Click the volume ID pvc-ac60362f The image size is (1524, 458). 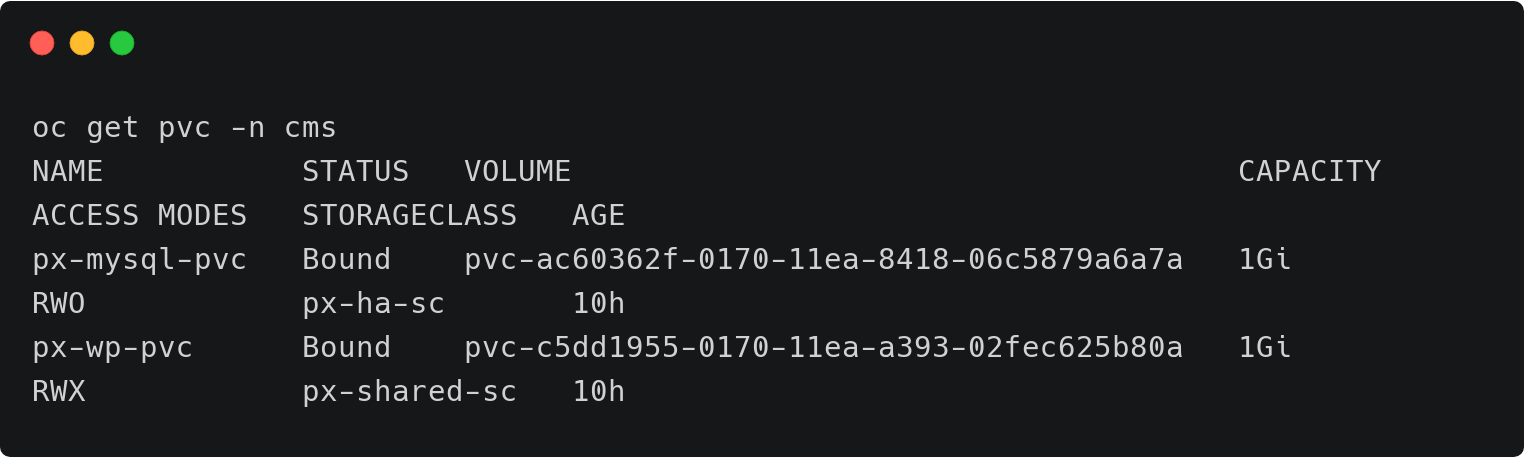(823, 260)
